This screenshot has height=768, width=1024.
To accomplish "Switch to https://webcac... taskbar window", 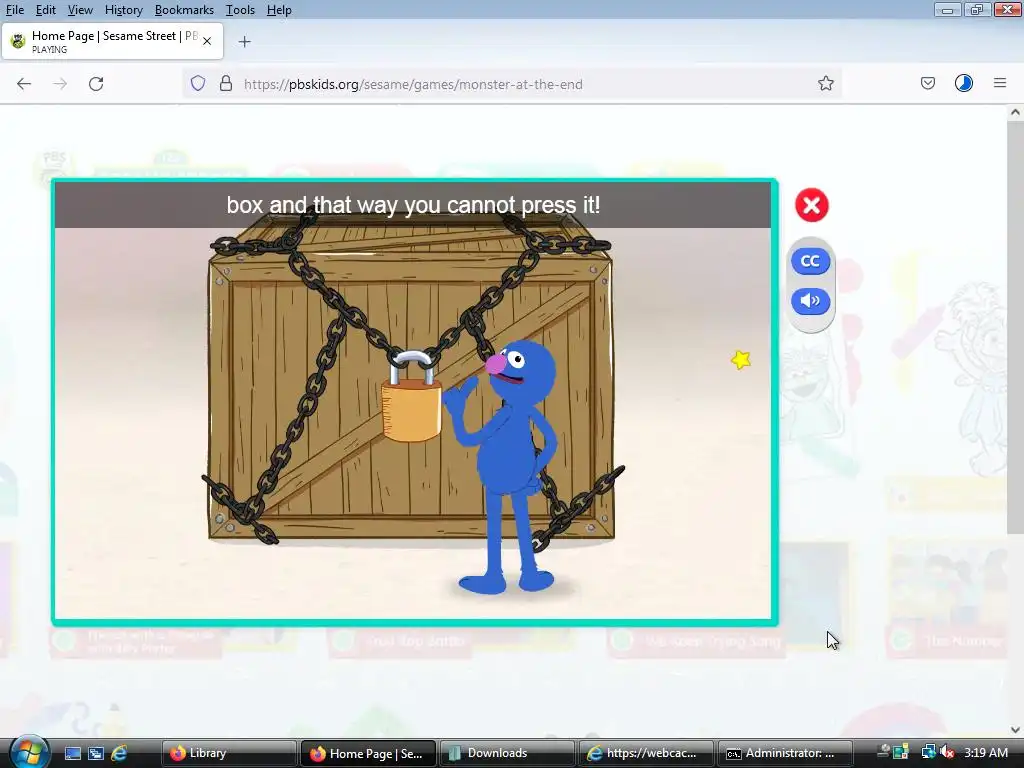I will coord(646,753).
